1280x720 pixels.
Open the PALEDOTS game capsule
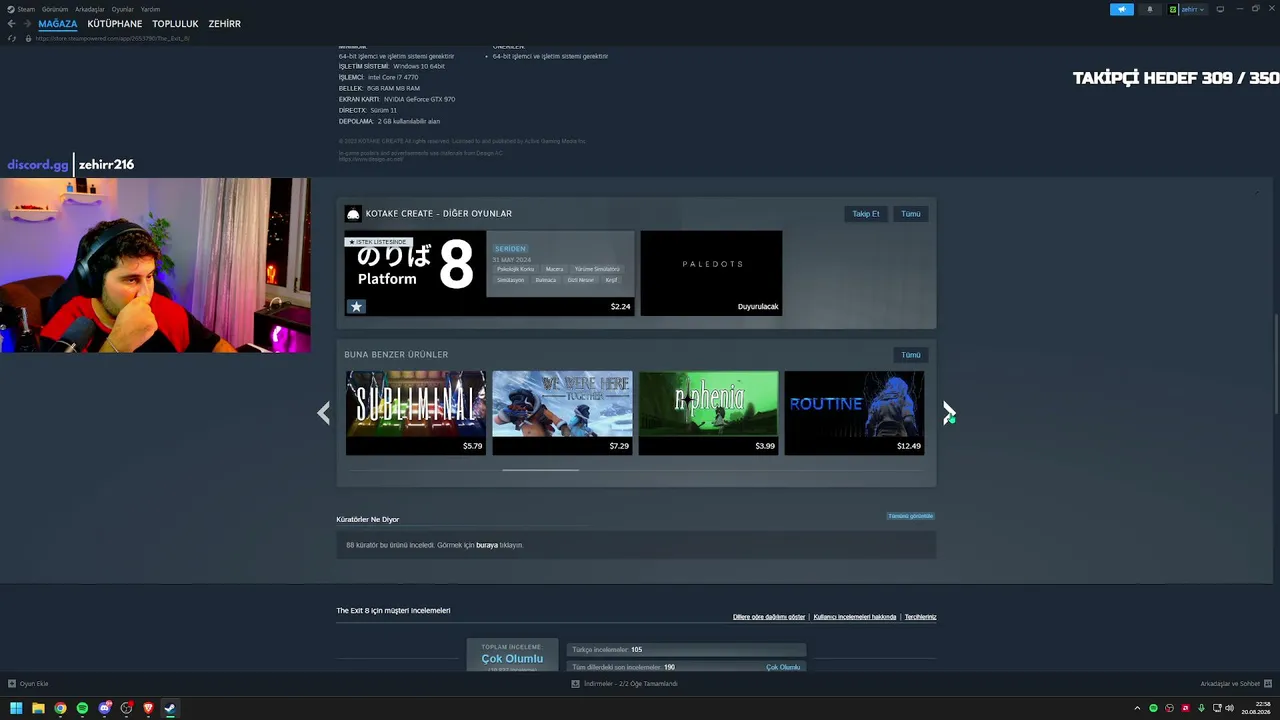(x=711, y=273)
